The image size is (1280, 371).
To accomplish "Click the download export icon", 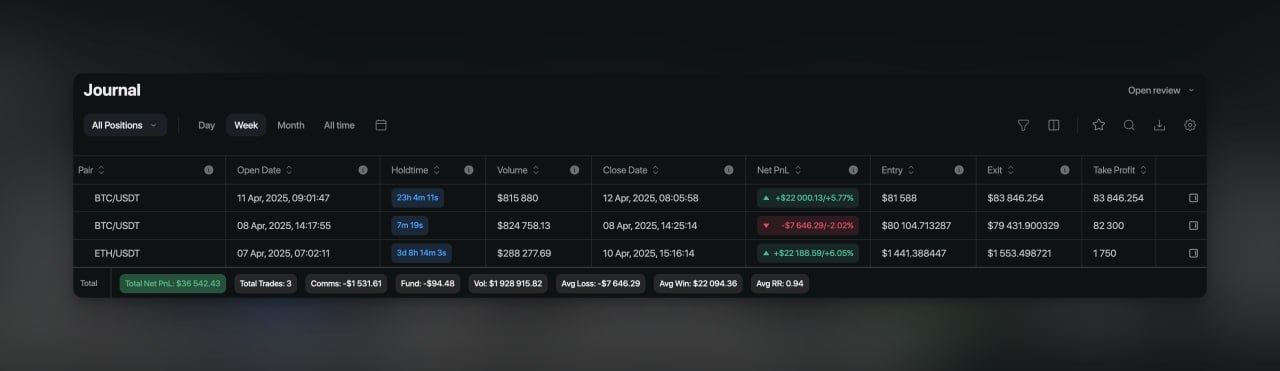I will point(1160,125).
